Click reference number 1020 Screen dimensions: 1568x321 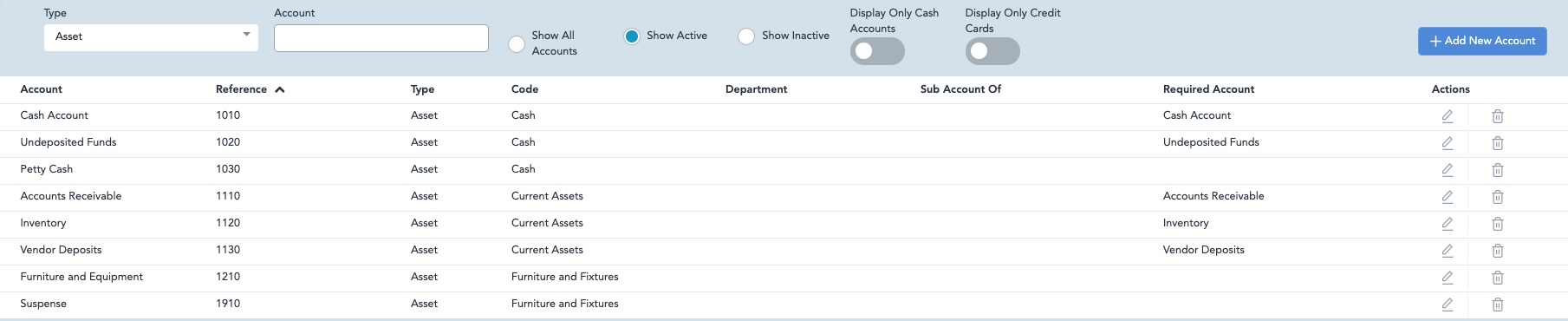pyautogui.click(x=228, y=142)
